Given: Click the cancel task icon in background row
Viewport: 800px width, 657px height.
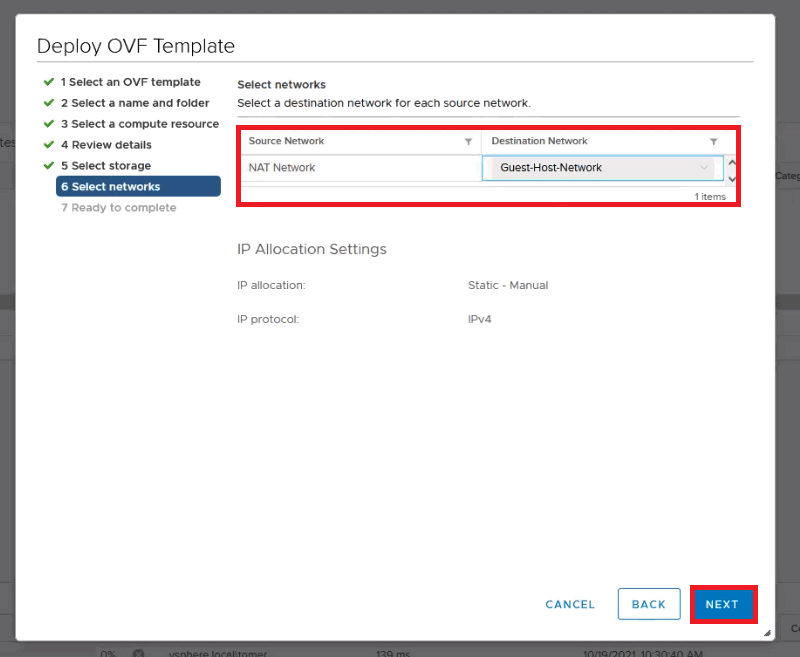Looking at the screenshot, I should 138,653.
